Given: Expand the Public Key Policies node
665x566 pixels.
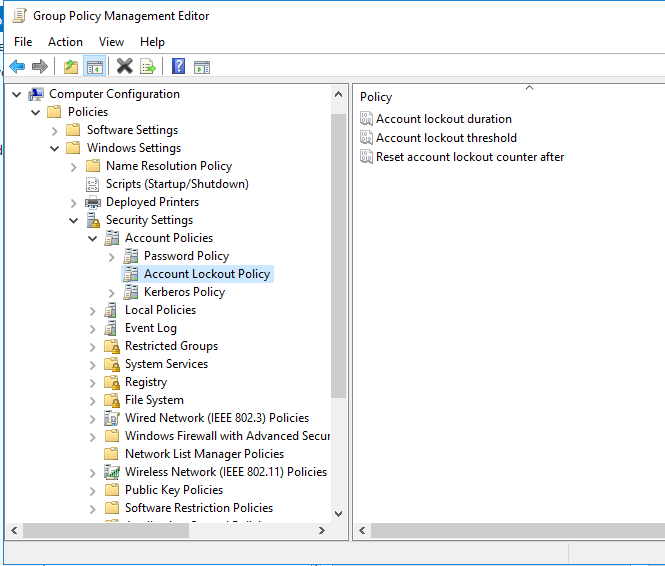Looking at the screenshot, I should (x=92, y=491).
